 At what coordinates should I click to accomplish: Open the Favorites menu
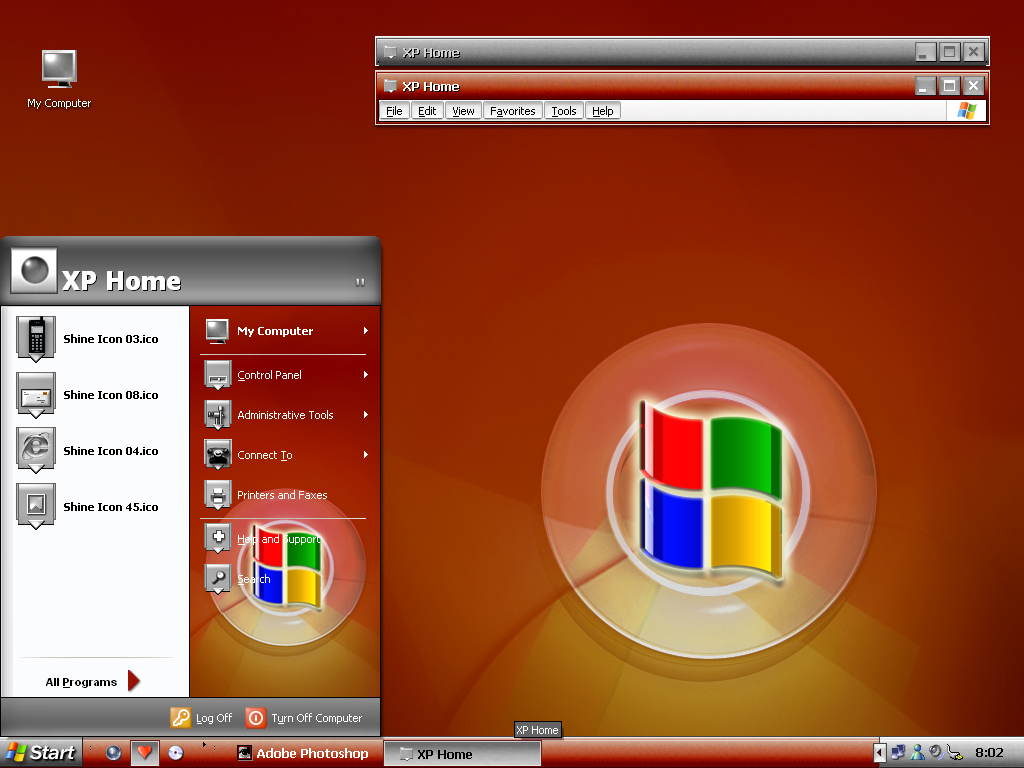click(x=513, y=111)
